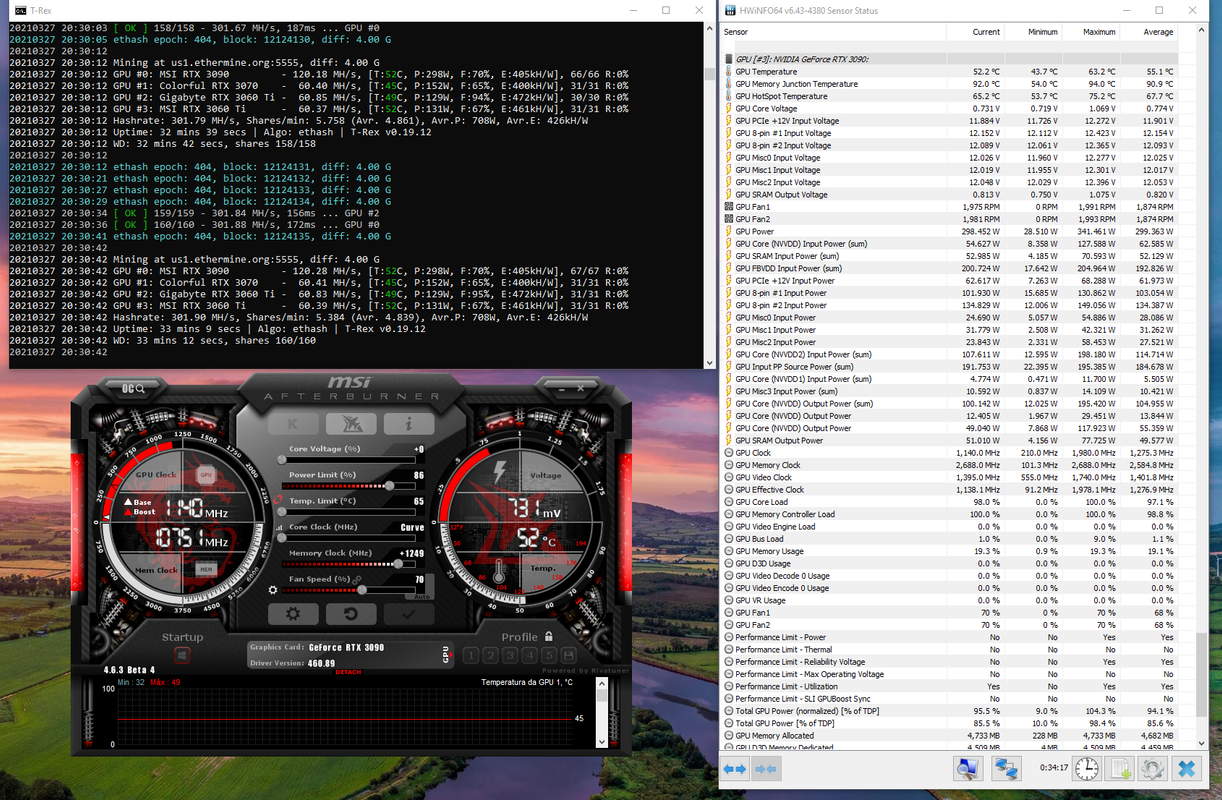The width and height of the screenshot is (1222, 800).
Task: Click the HWiNFO Maximum column header
Action: click(1089, 32)
